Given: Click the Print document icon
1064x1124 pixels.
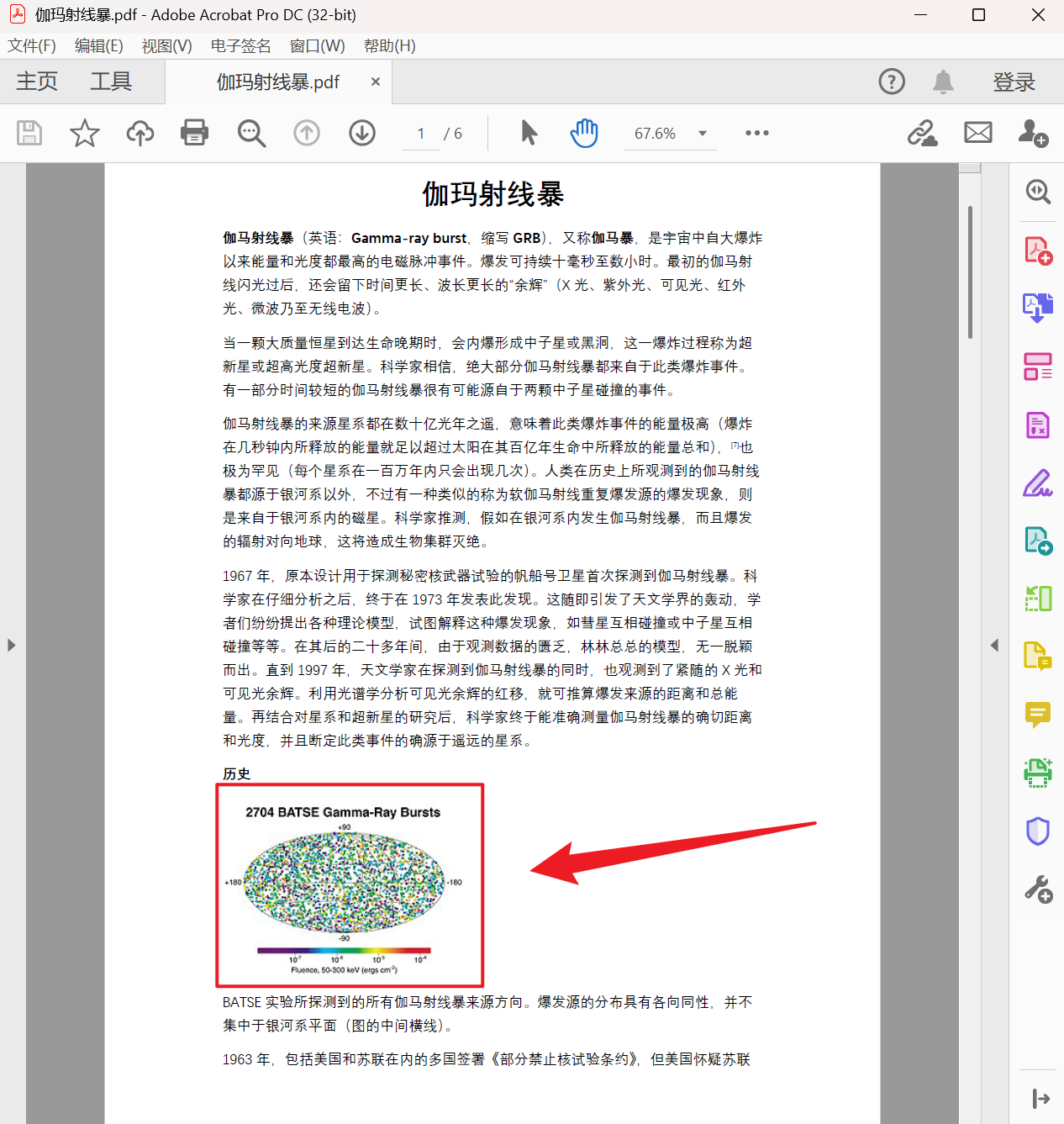Looking at the screenshot, I should 194,133.
